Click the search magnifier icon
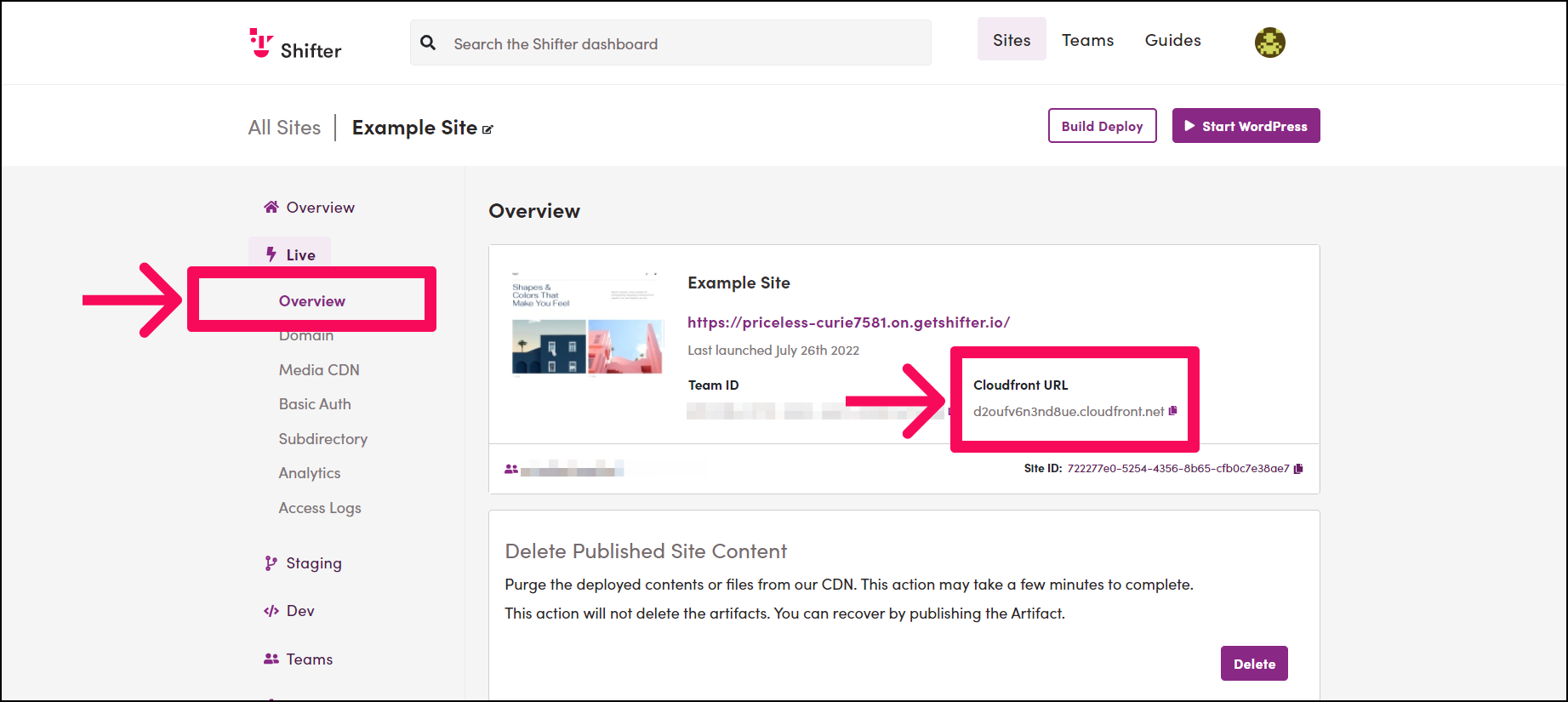 [428, 43]
